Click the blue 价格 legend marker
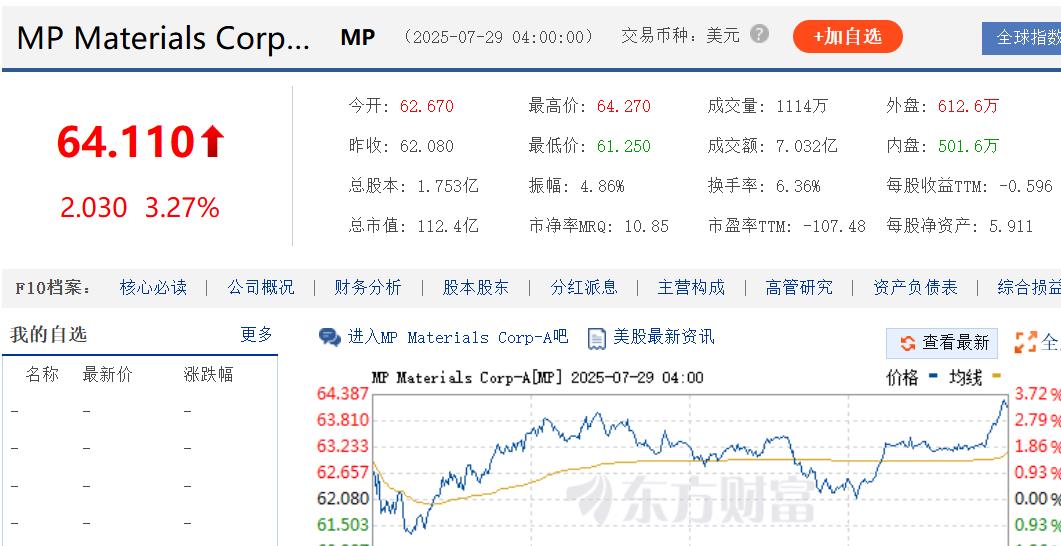 click(x=934, y=377)
